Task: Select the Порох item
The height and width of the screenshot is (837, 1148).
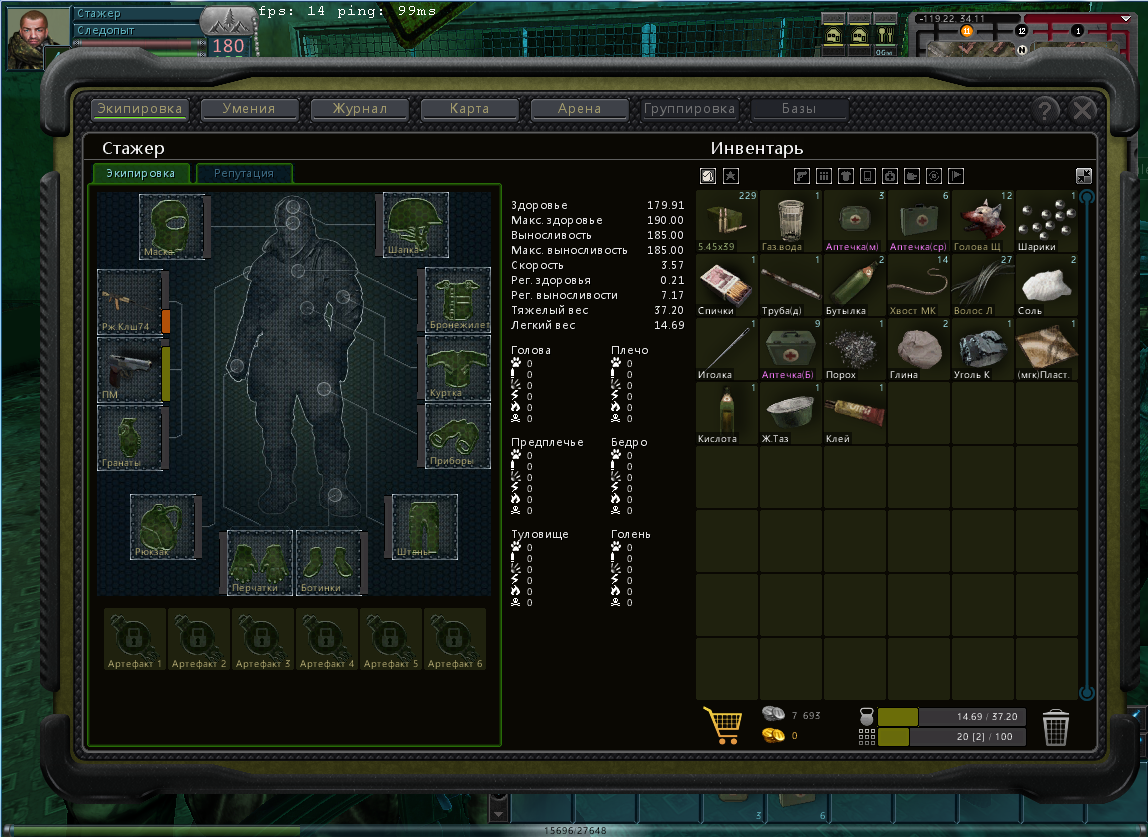Action: 855,349
